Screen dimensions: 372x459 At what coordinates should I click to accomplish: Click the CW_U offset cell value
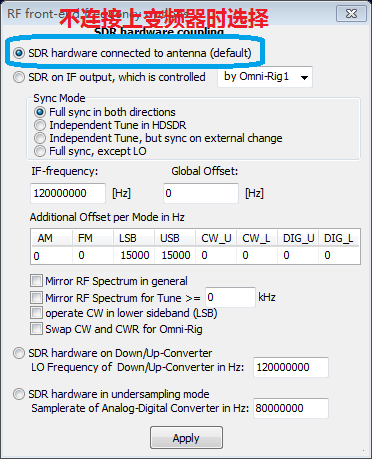[205, 255]
